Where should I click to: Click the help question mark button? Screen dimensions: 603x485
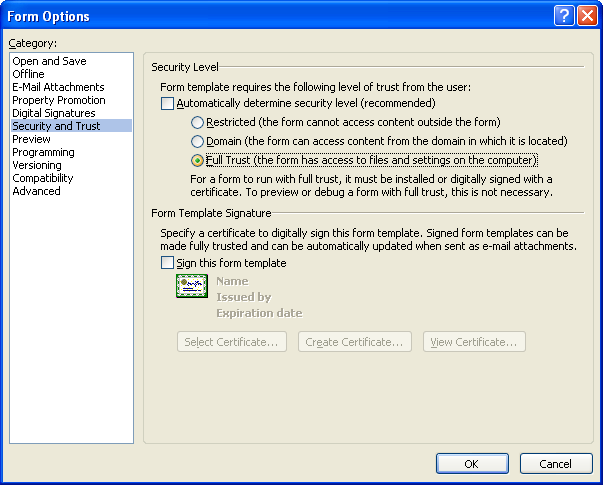[564, 16]
